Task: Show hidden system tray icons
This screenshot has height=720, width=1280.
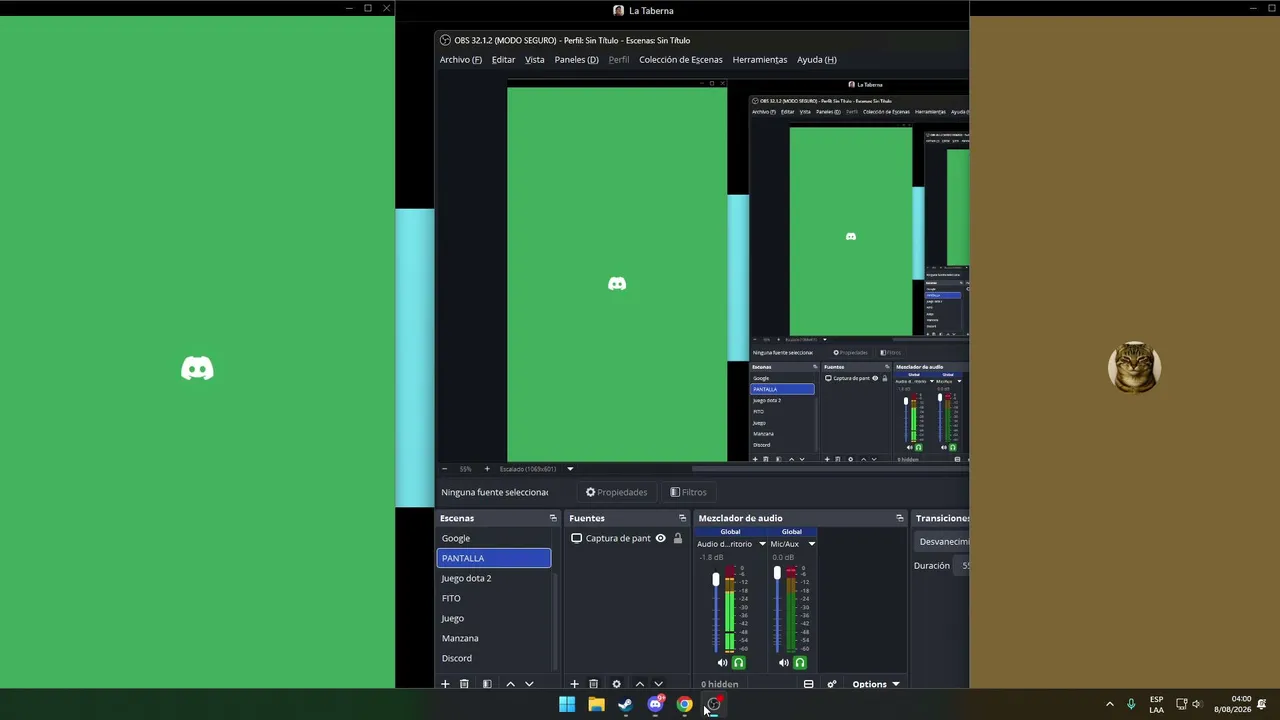Action: pyautogui.click(x=1109, y=704)
